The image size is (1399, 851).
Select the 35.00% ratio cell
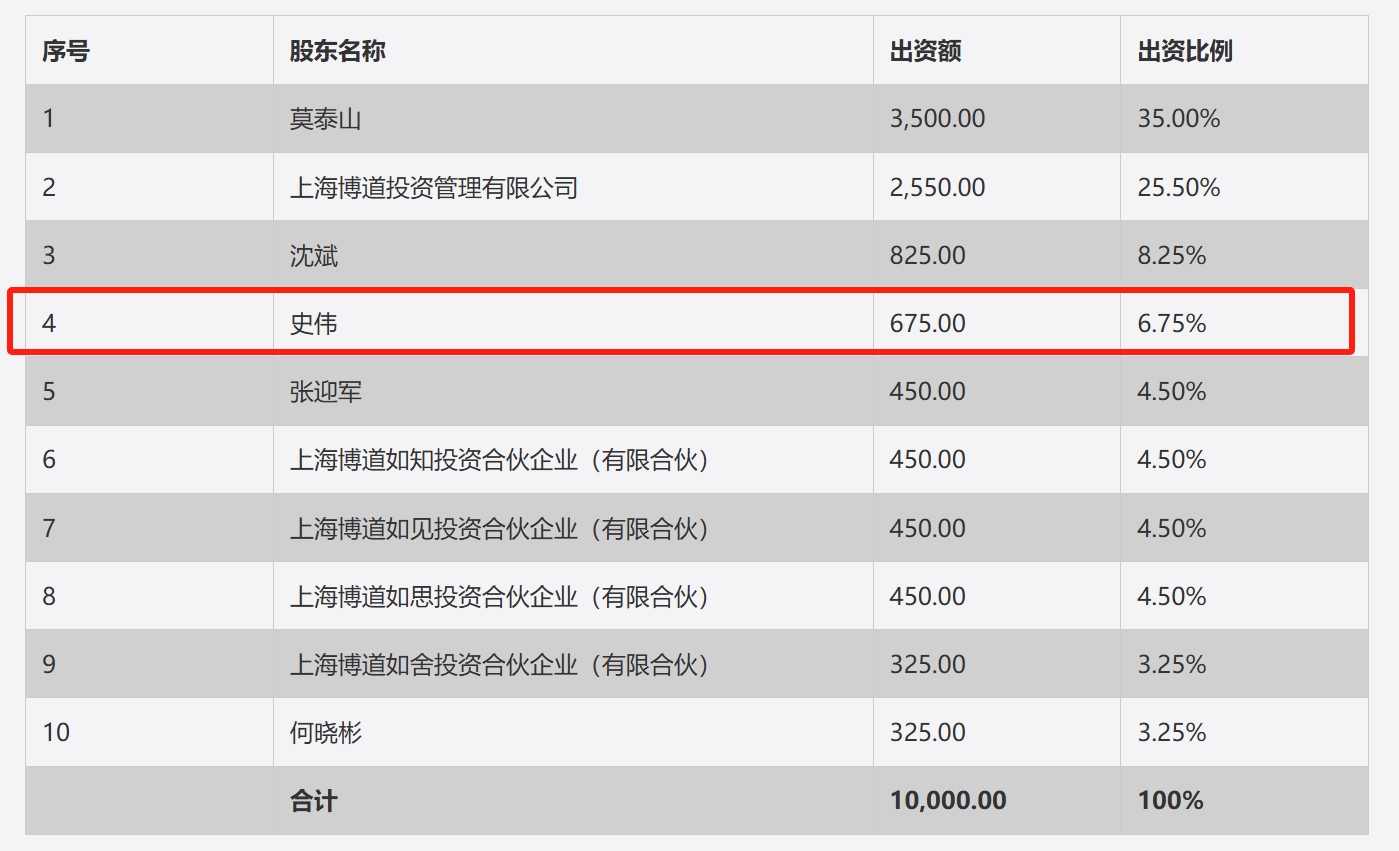click(1178, 119)
